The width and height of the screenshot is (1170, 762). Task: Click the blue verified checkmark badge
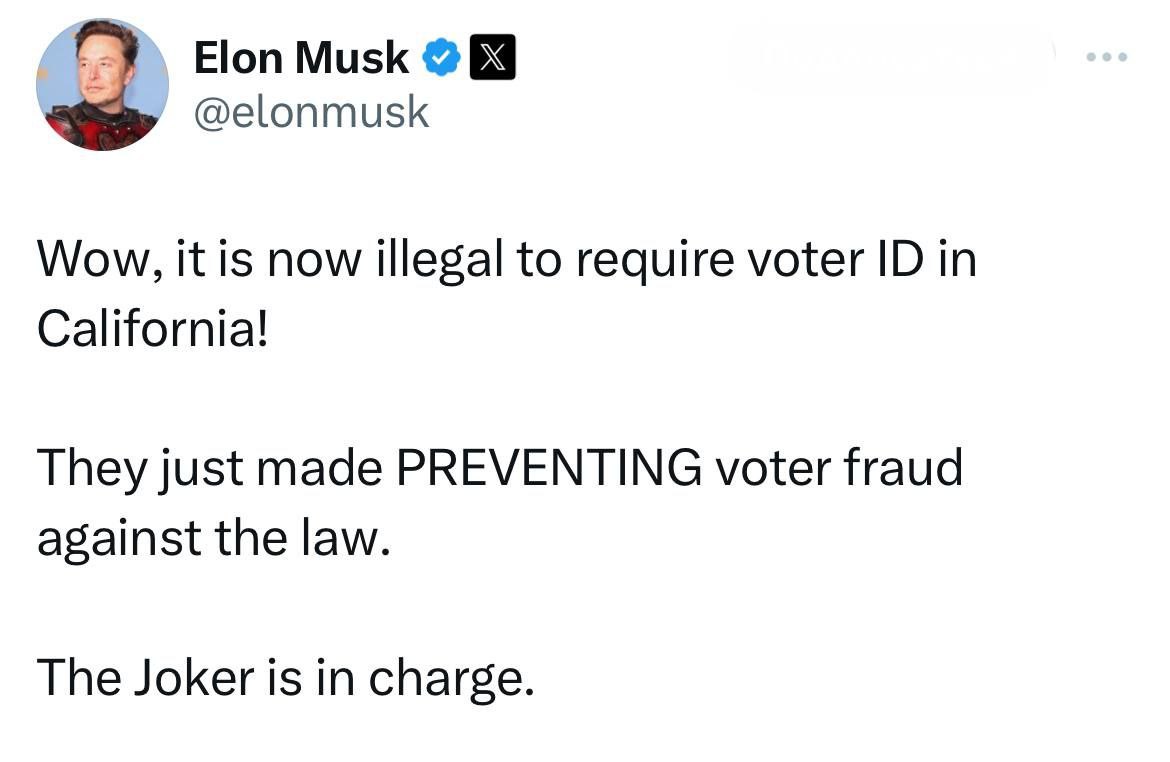click(439, 59)
